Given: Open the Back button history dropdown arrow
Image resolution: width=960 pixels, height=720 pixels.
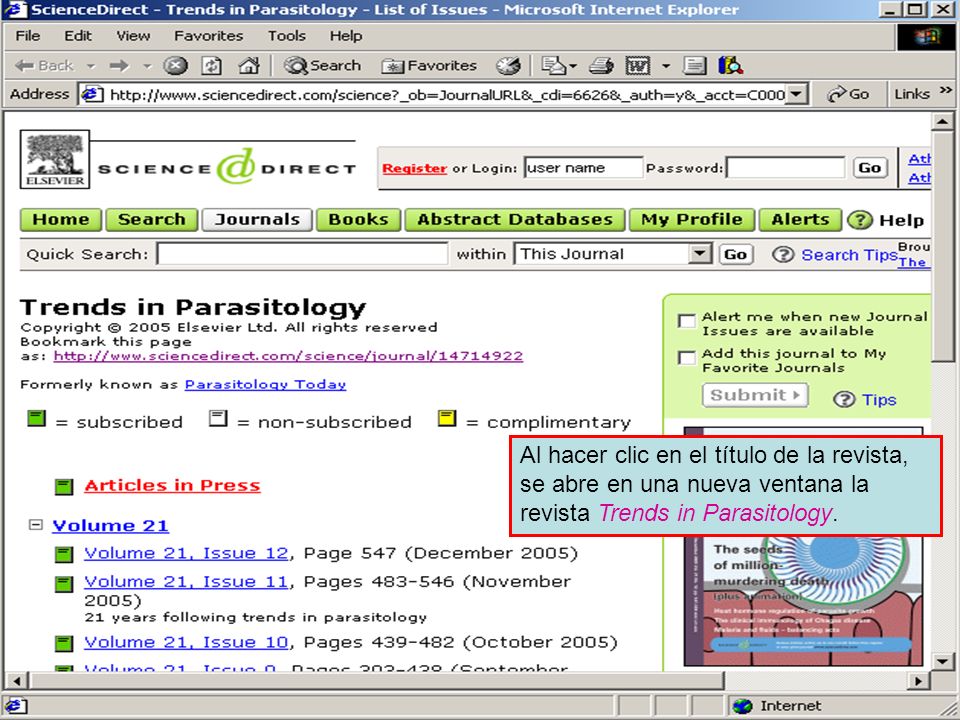Looking at the screenshot, I should [91, 66].
